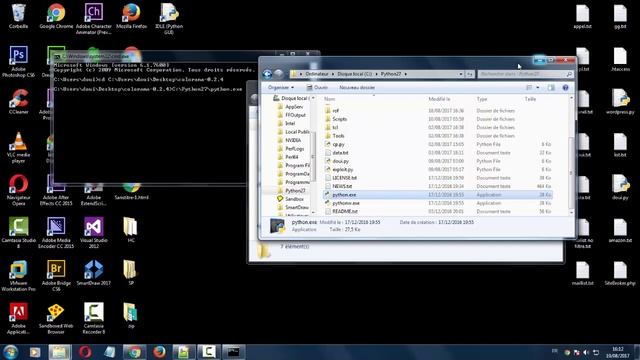Expand the arrow after Python27 in the address bar
This screenshot has height=360, width=640.
(406, 74)
